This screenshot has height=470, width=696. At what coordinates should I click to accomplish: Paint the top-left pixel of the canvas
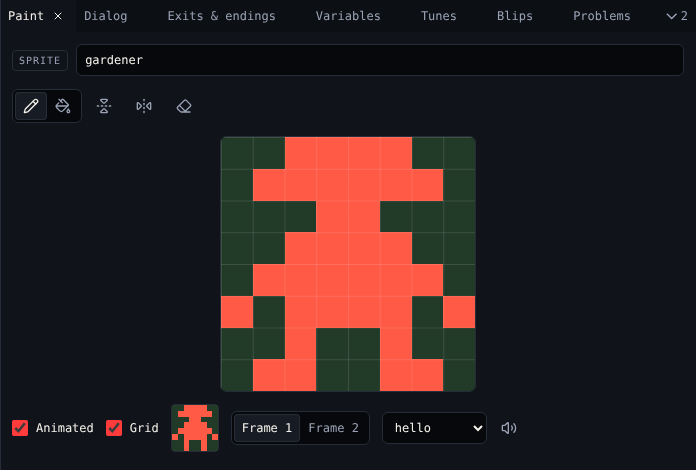click(237, 153)
